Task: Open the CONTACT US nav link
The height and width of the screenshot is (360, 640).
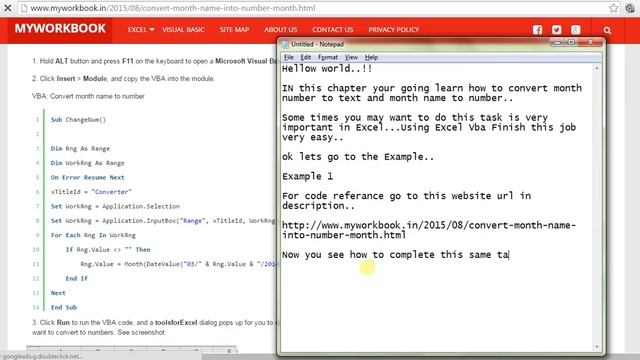Action: click(x=333, y=30)
